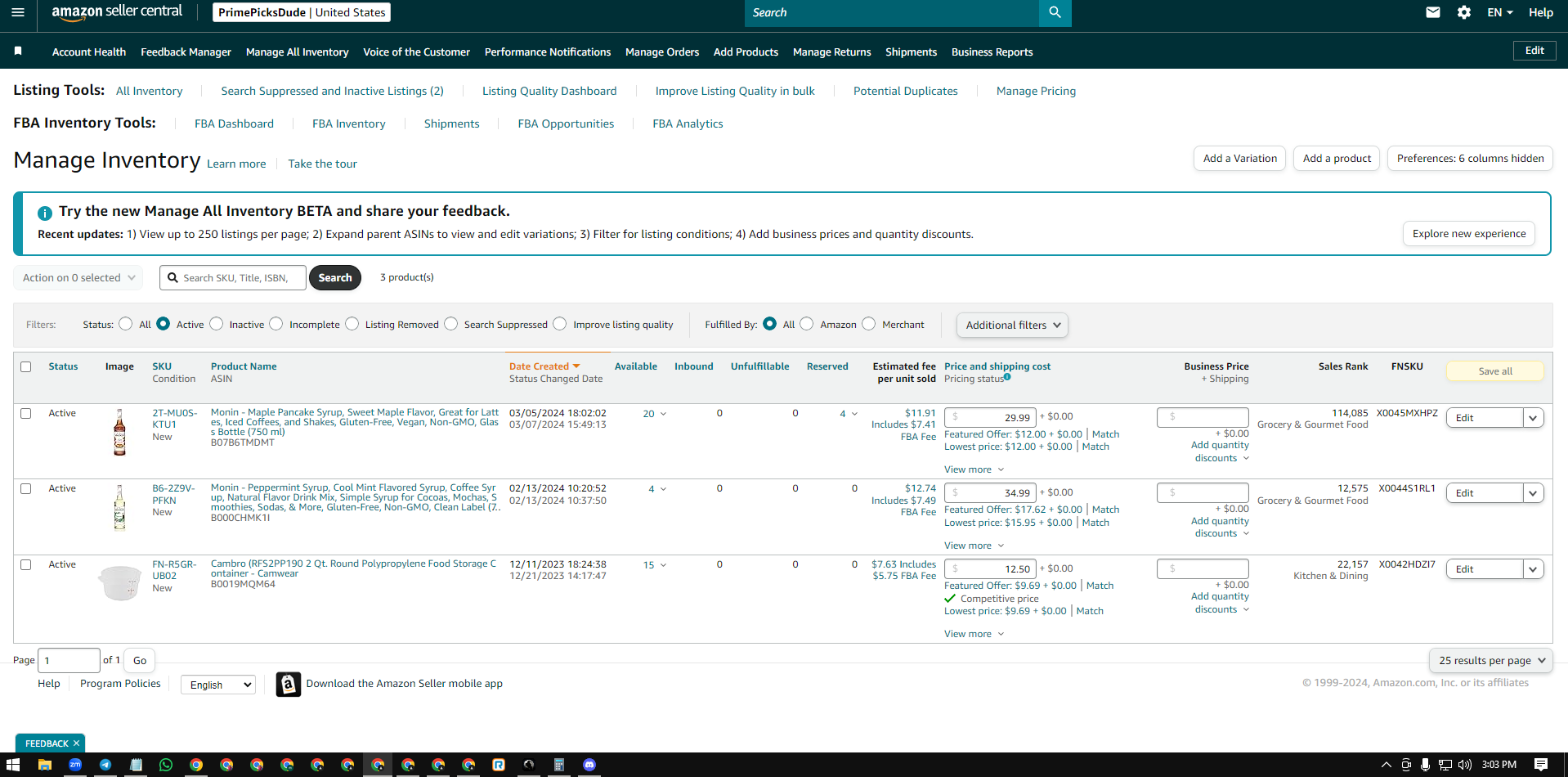Open the Take the tour link
This screenshot has width=1568, height=777.
click(322, 164)
